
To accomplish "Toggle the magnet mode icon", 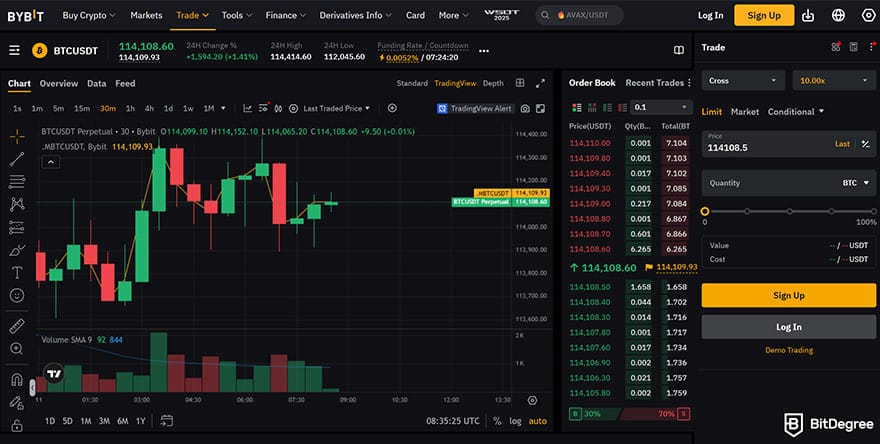I will coord(17,380).
